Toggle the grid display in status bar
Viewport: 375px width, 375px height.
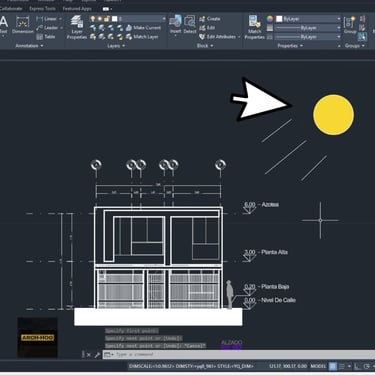(x=333, y=366)
